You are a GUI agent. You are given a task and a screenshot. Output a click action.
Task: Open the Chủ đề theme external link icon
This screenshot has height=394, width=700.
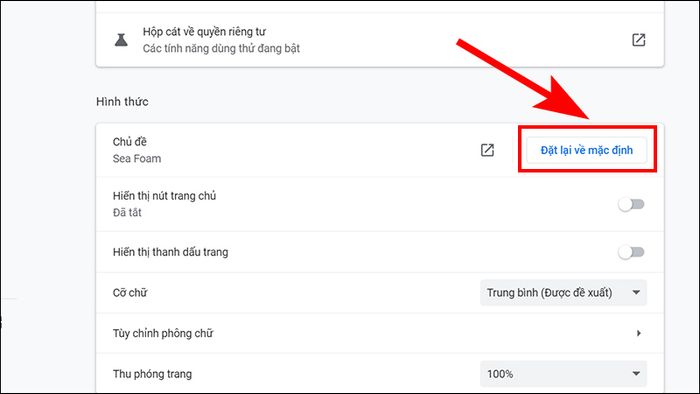[487, 150]
